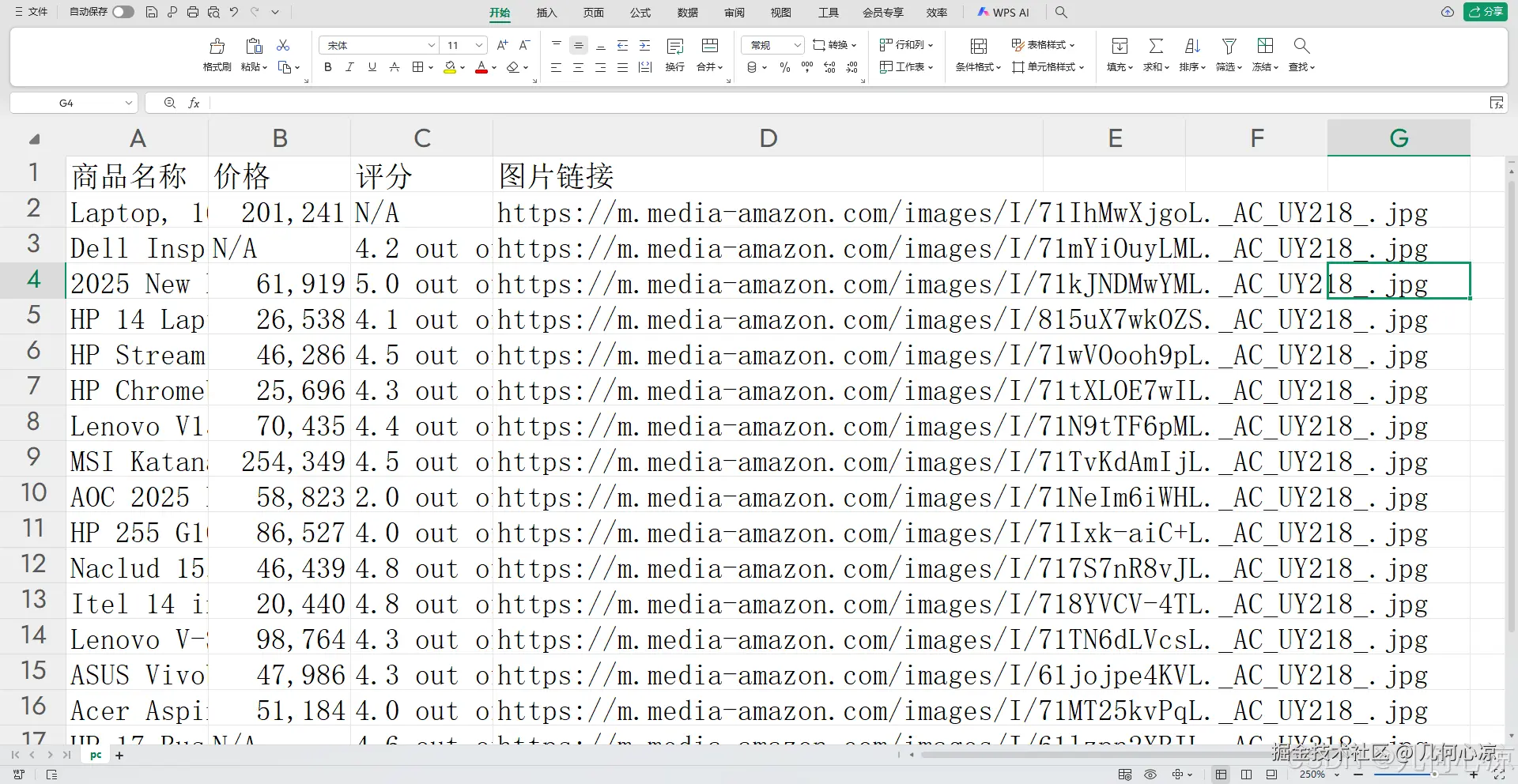
Task: Open the font color dropdown arrow
Action: (x=494, y=68)
